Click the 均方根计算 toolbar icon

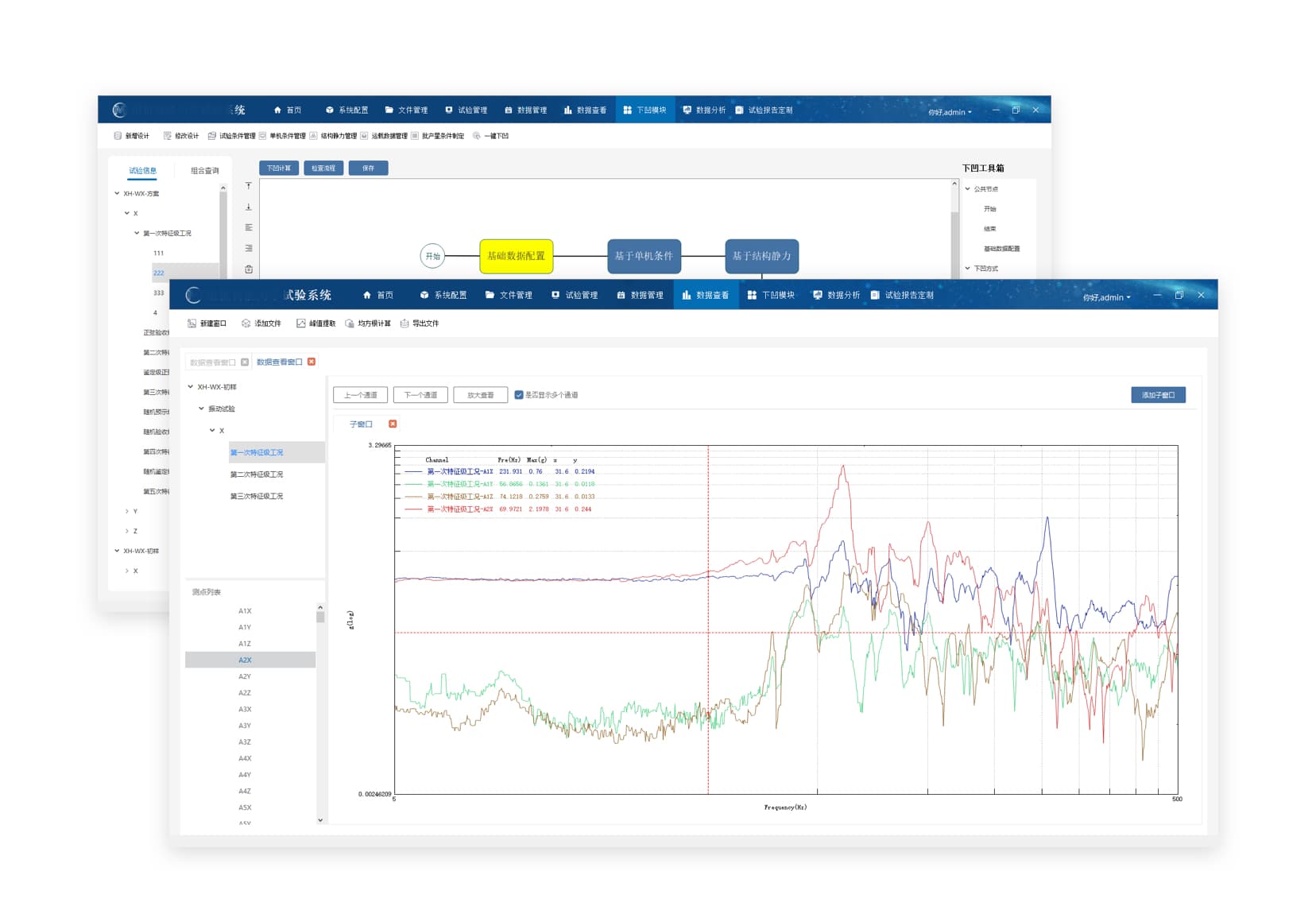coord(350,323)
